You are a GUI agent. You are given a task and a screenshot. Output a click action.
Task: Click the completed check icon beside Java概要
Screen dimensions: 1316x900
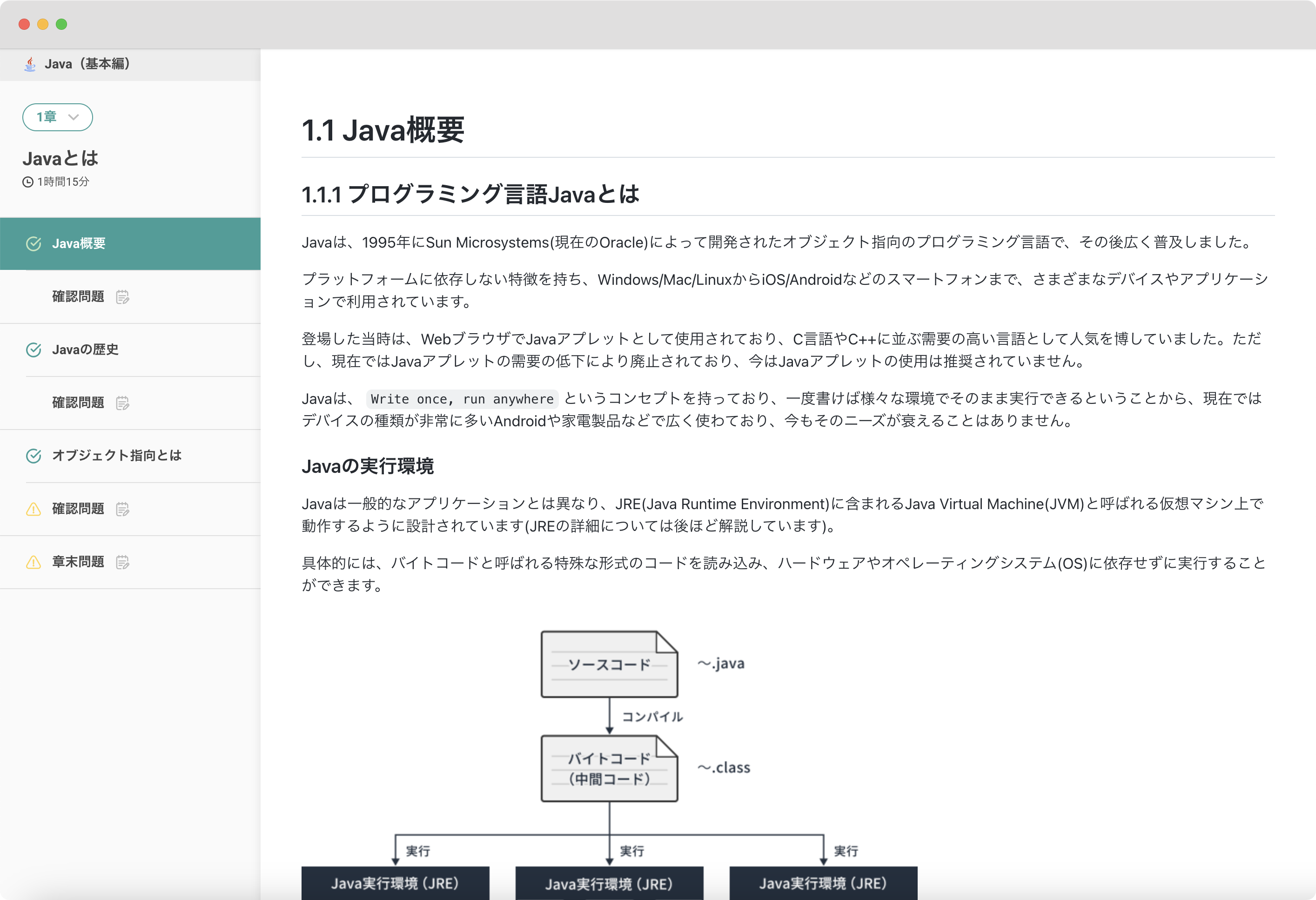click(34, 243)
